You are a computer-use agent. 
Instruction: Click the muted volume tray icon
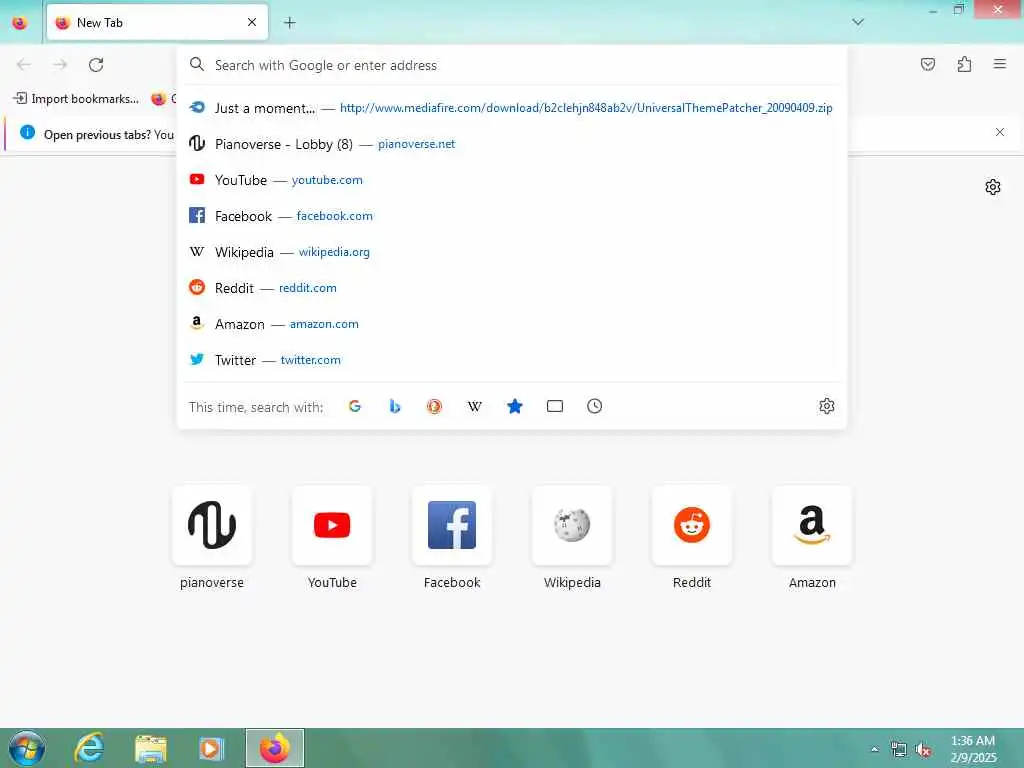[x=923, y=750]
